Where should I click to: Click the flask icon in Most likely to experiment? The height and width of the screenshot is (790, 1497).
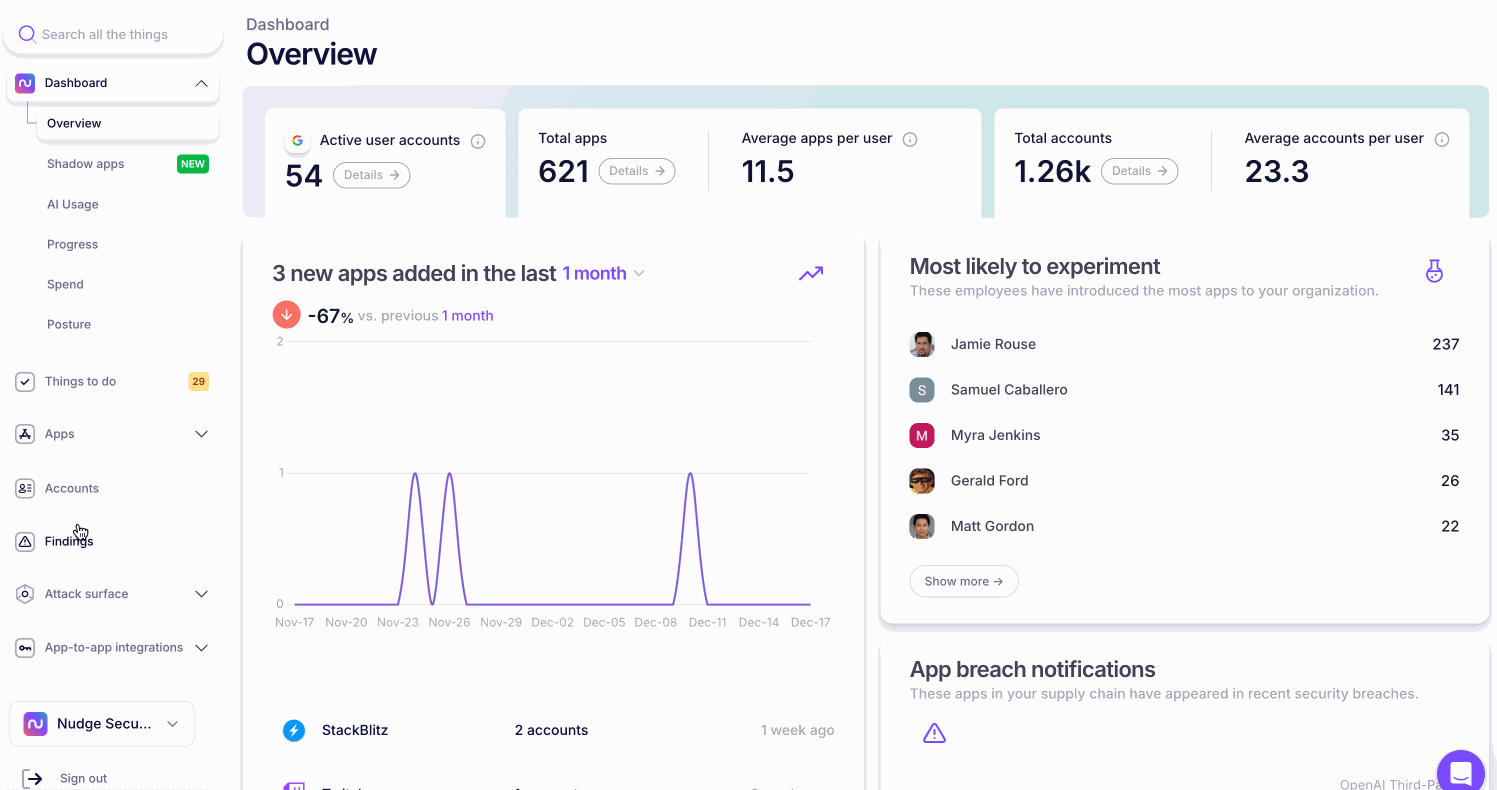1434,271
